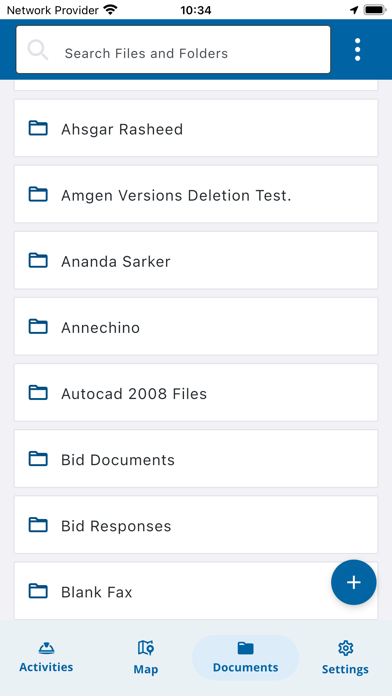Open the Bid Responses folder
This screenshot has width=392, height=696.
point(196,525)
